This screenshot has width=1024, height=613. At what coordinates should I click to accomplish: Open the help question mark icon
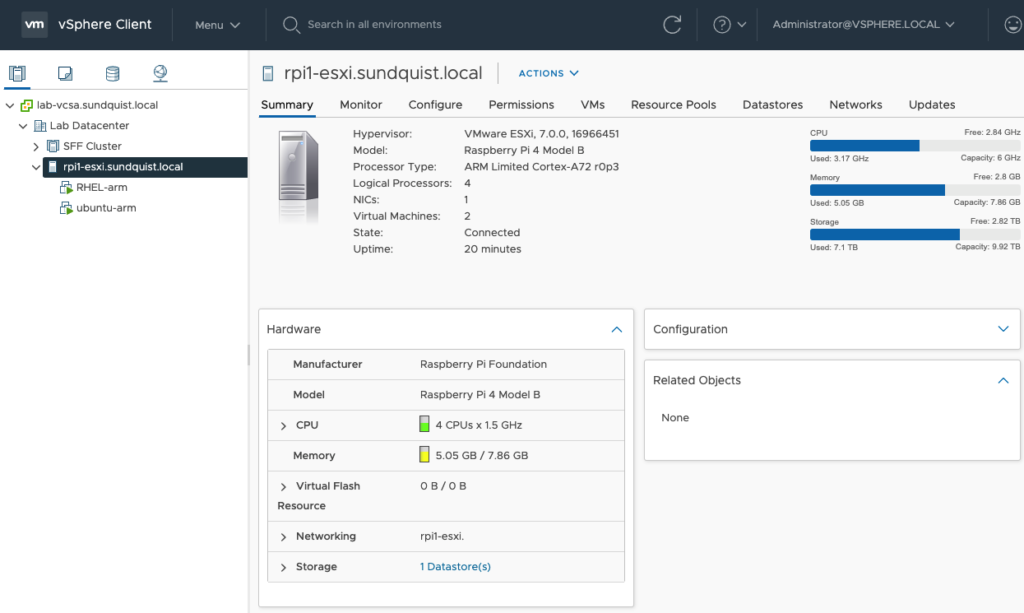(722, 25)
